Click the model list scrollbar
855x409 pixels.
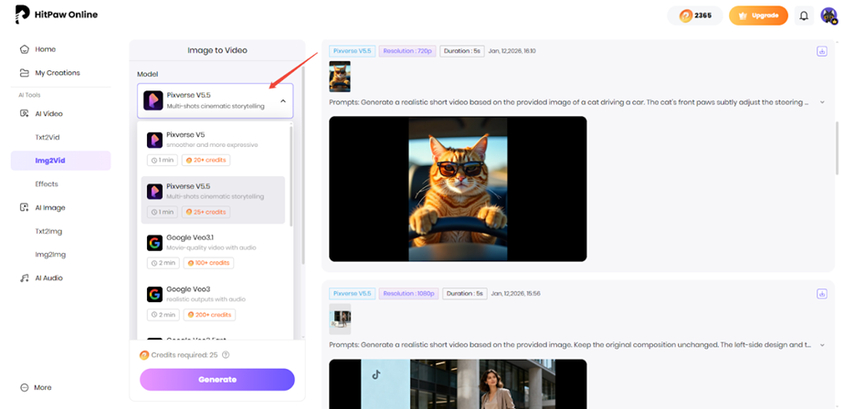coord(291,175)
